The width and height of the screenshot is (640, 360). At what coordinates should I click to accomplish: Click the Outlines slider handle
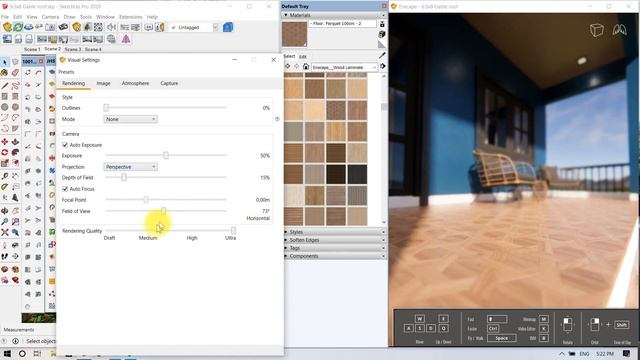pyautogui.click(x=106, y=108)
